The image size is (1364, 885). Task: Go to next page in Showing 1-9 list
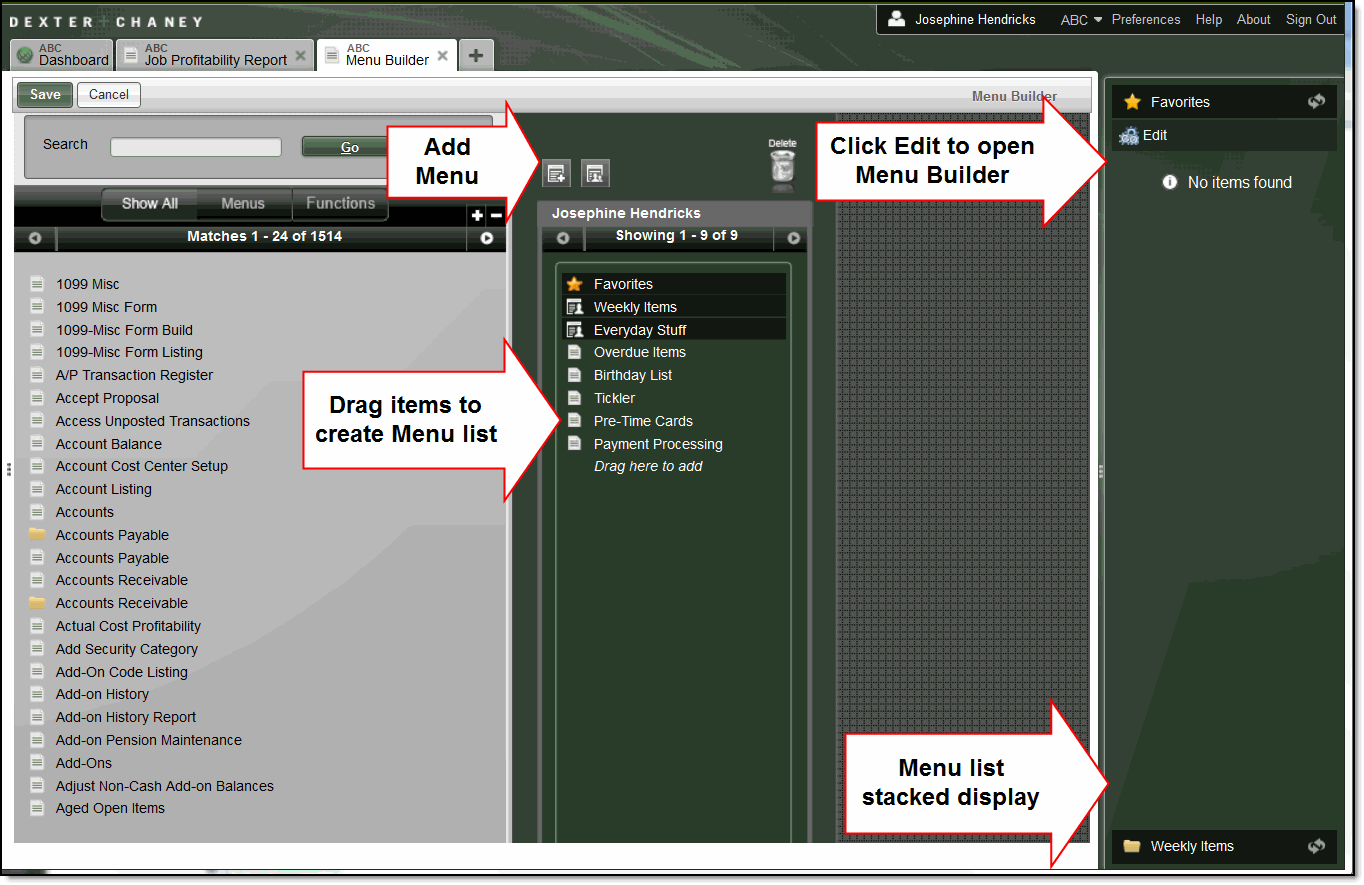[x=794, y=238]
